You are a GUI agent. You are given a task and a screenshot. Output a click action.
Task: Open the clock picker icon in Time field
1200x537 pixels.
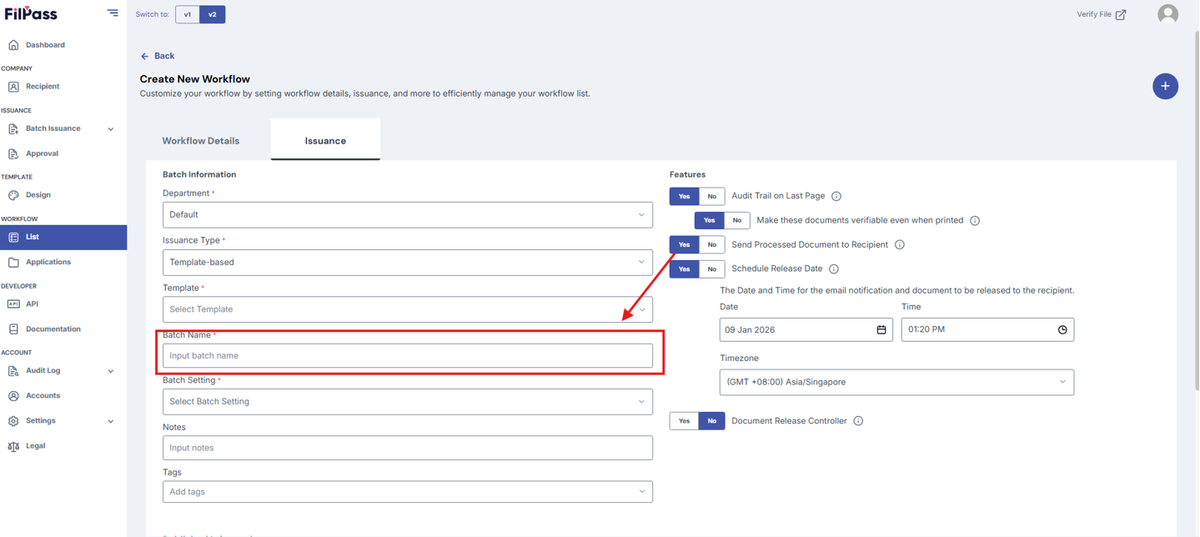tap(1062, 330)
